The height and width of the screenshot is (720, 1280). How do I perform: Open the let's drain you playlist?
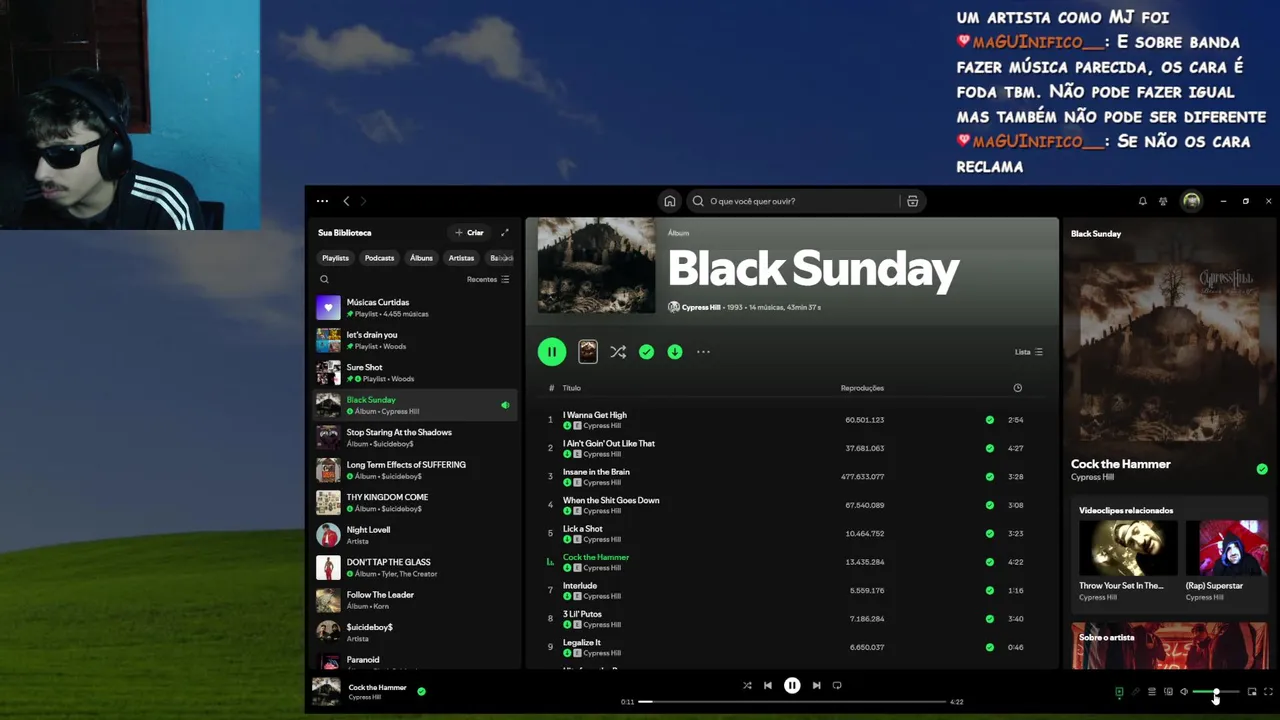pyautogui.click(x=414, y=340)
